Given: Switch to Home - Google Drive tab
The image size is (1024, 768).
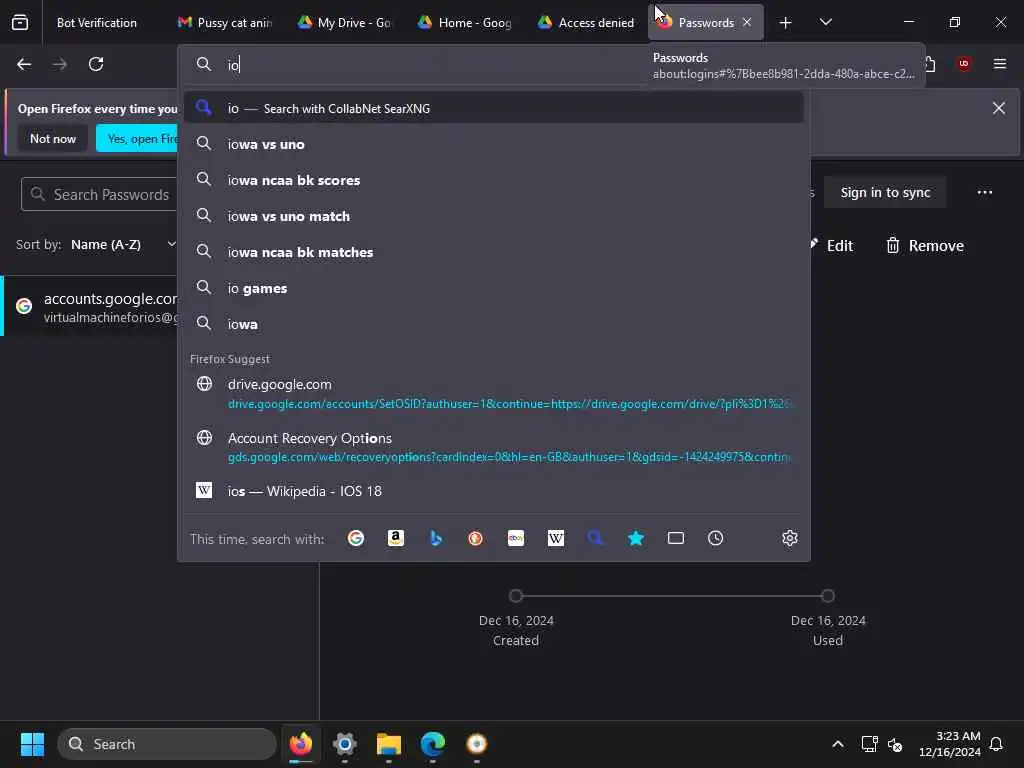Looking at the screenshot, I should (x=465, y=22).
